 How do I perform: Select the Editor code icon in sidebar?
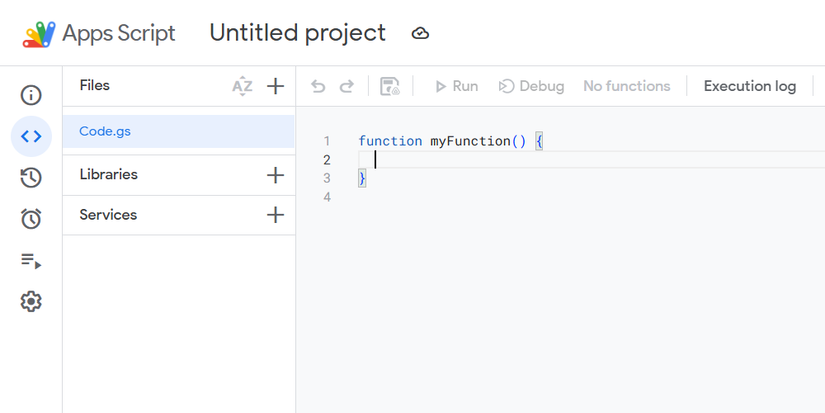(31, 136)
